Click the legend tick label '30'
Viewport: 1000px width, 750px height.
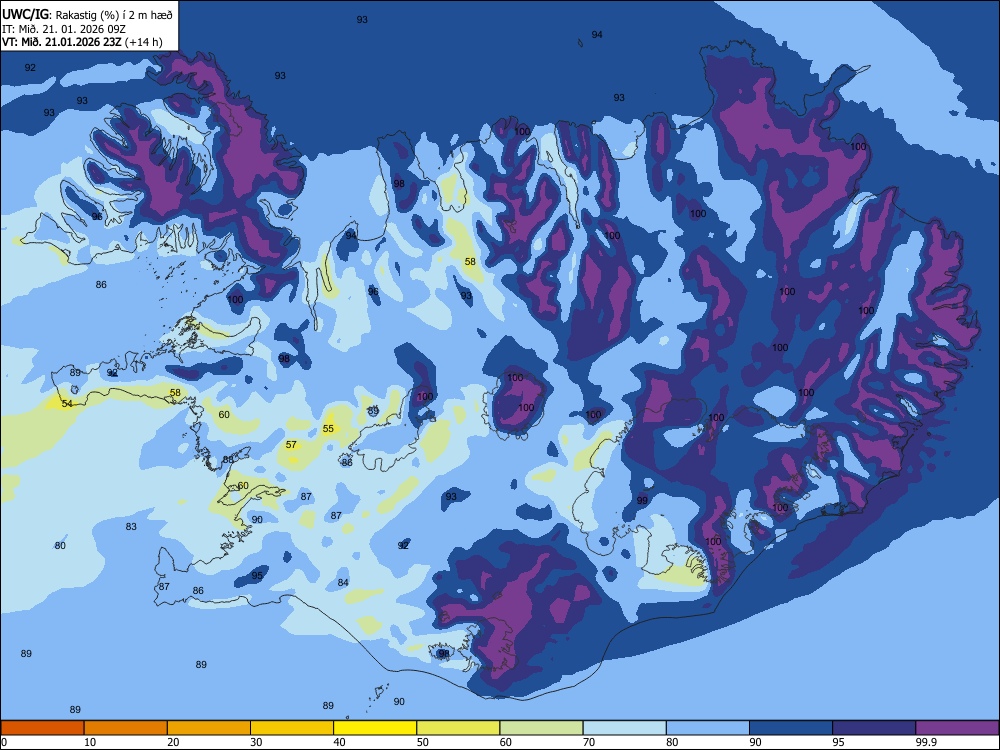tap(256, 742)
